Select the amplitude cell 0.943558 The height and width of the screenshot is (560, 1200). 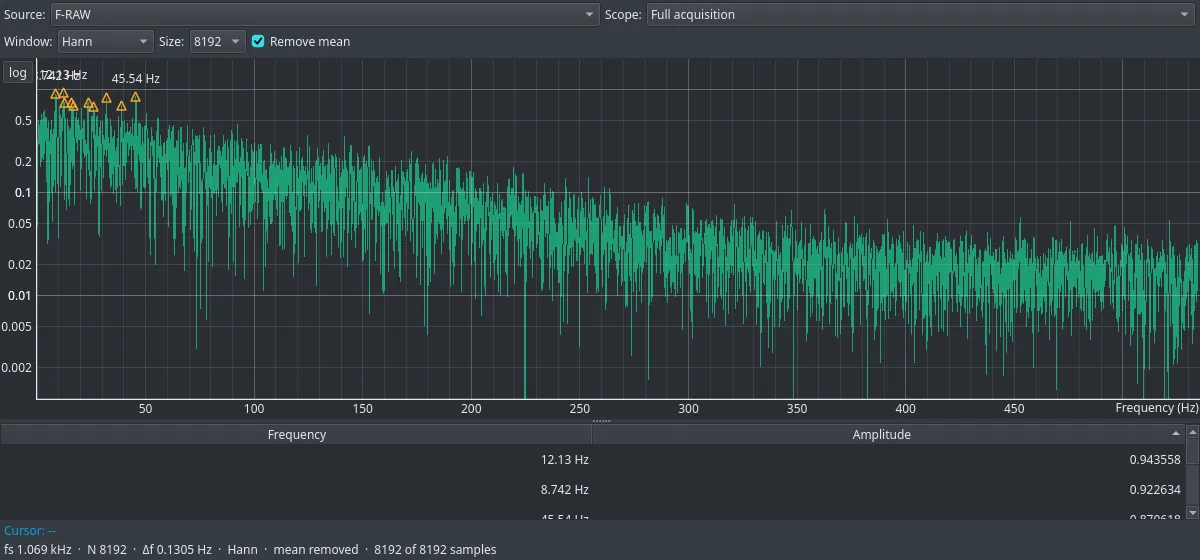pos(888,460)
